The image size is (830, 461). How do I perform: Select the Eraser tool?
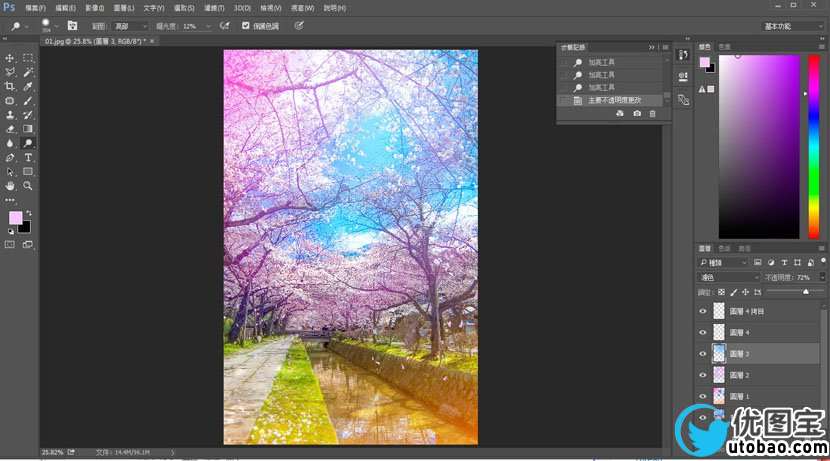click(x=10, y=128)
